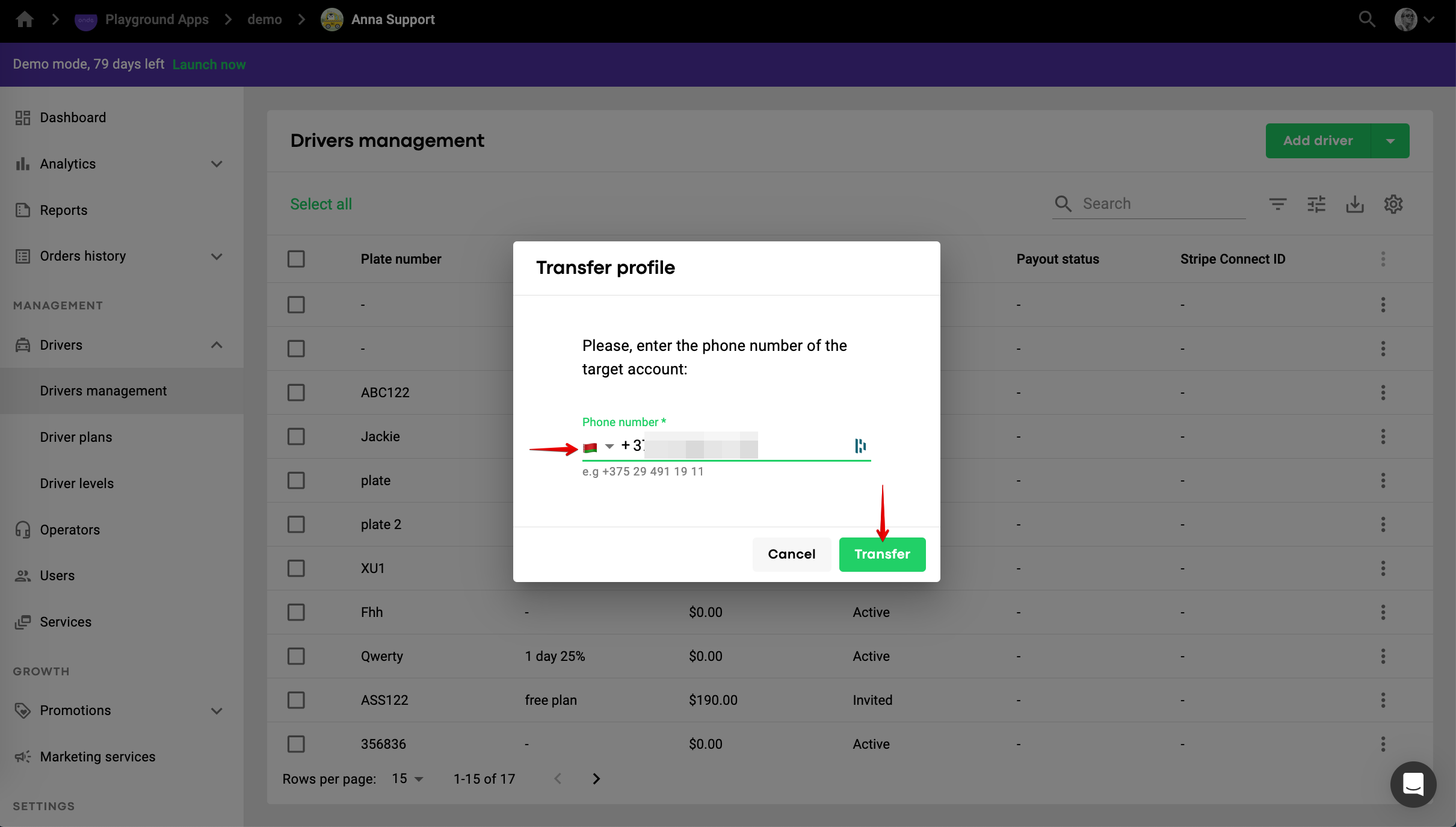Toggle the header select-all checkbox
Viewport: 1456px width, 827px height.
[x=296, y=259]
